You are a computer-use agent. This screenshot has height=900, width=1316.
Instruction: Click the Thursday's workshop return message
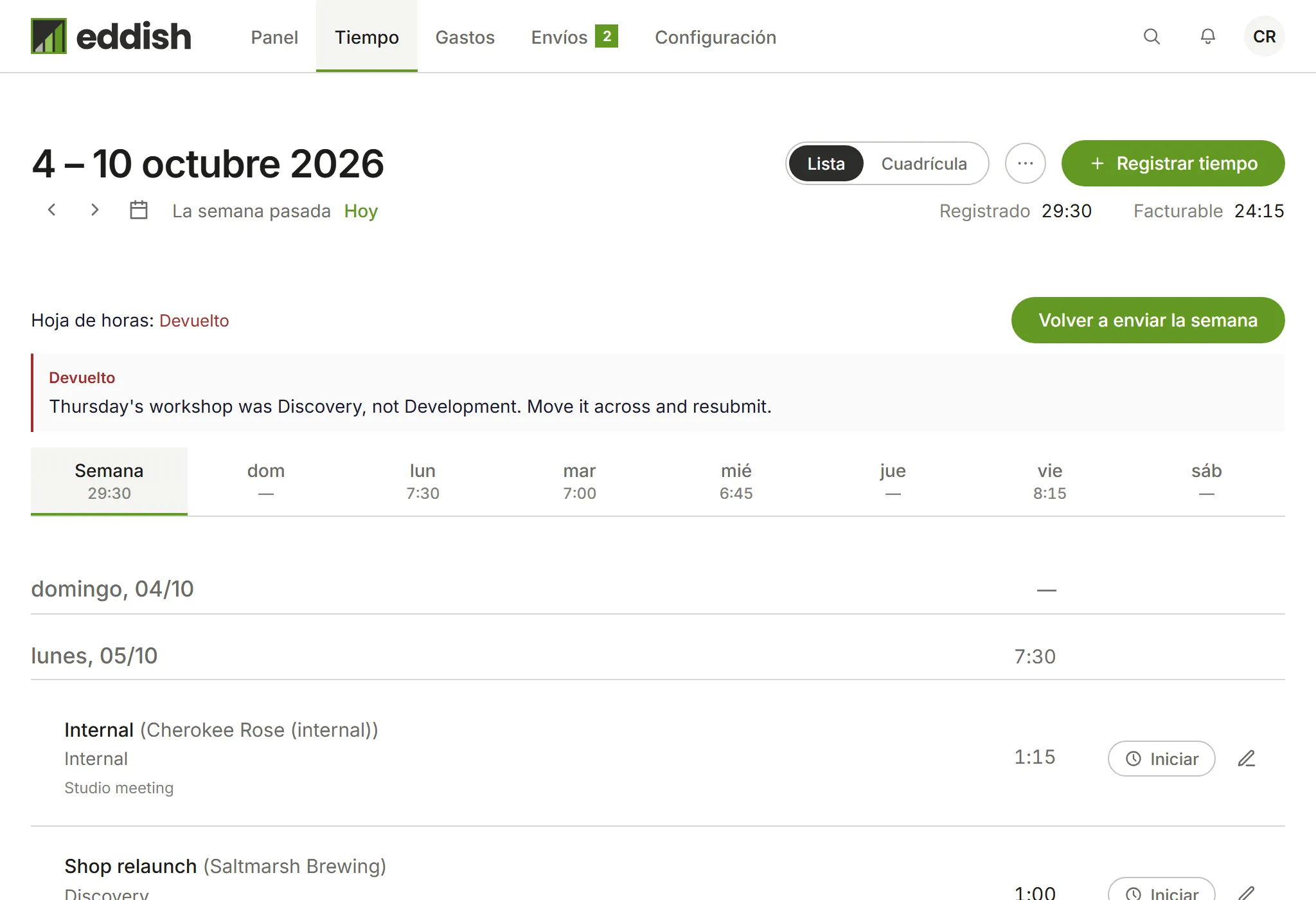point(411,406)
